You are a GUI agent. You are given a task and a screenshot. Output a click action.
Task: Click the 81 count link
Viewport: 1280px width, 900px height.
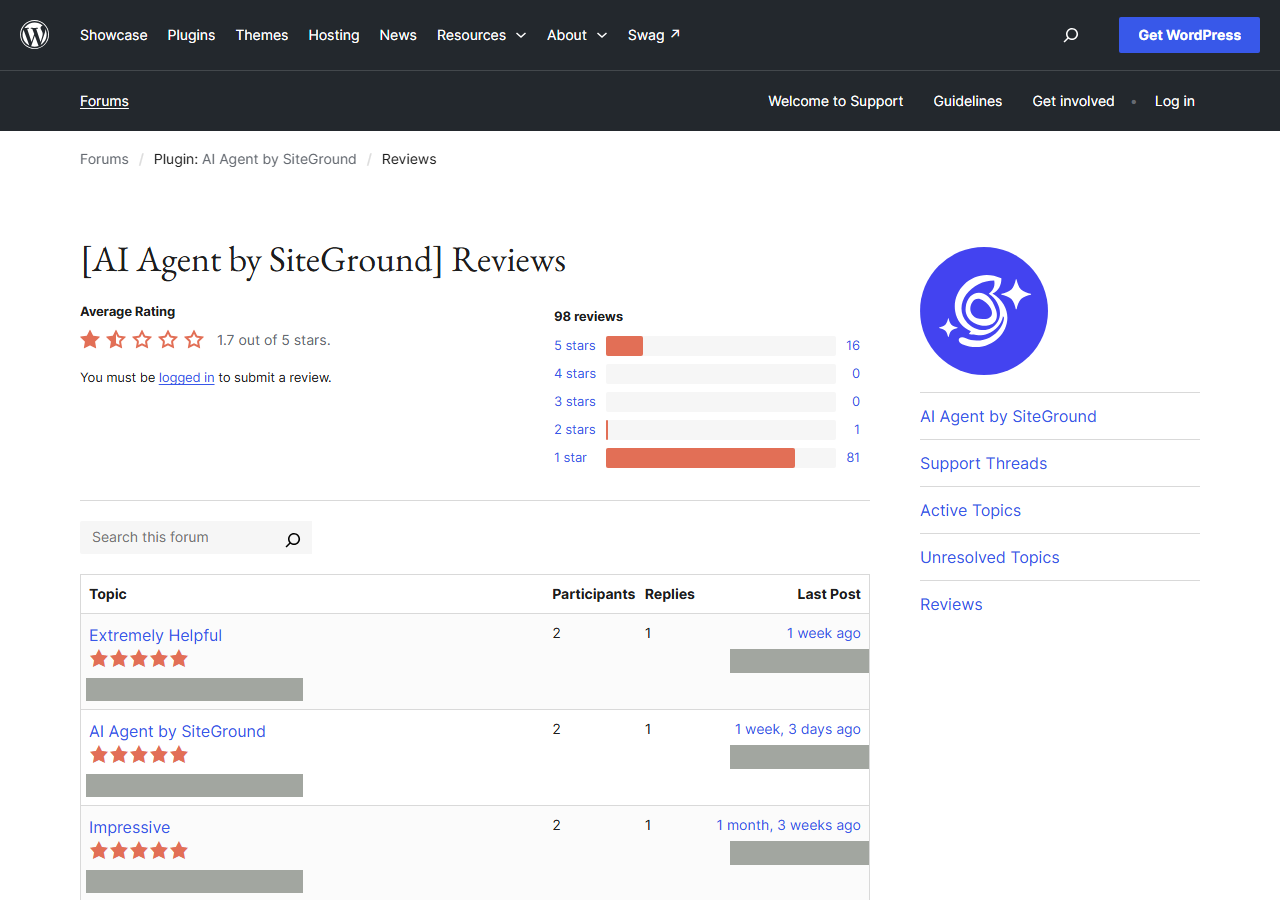tap(853, 458)
